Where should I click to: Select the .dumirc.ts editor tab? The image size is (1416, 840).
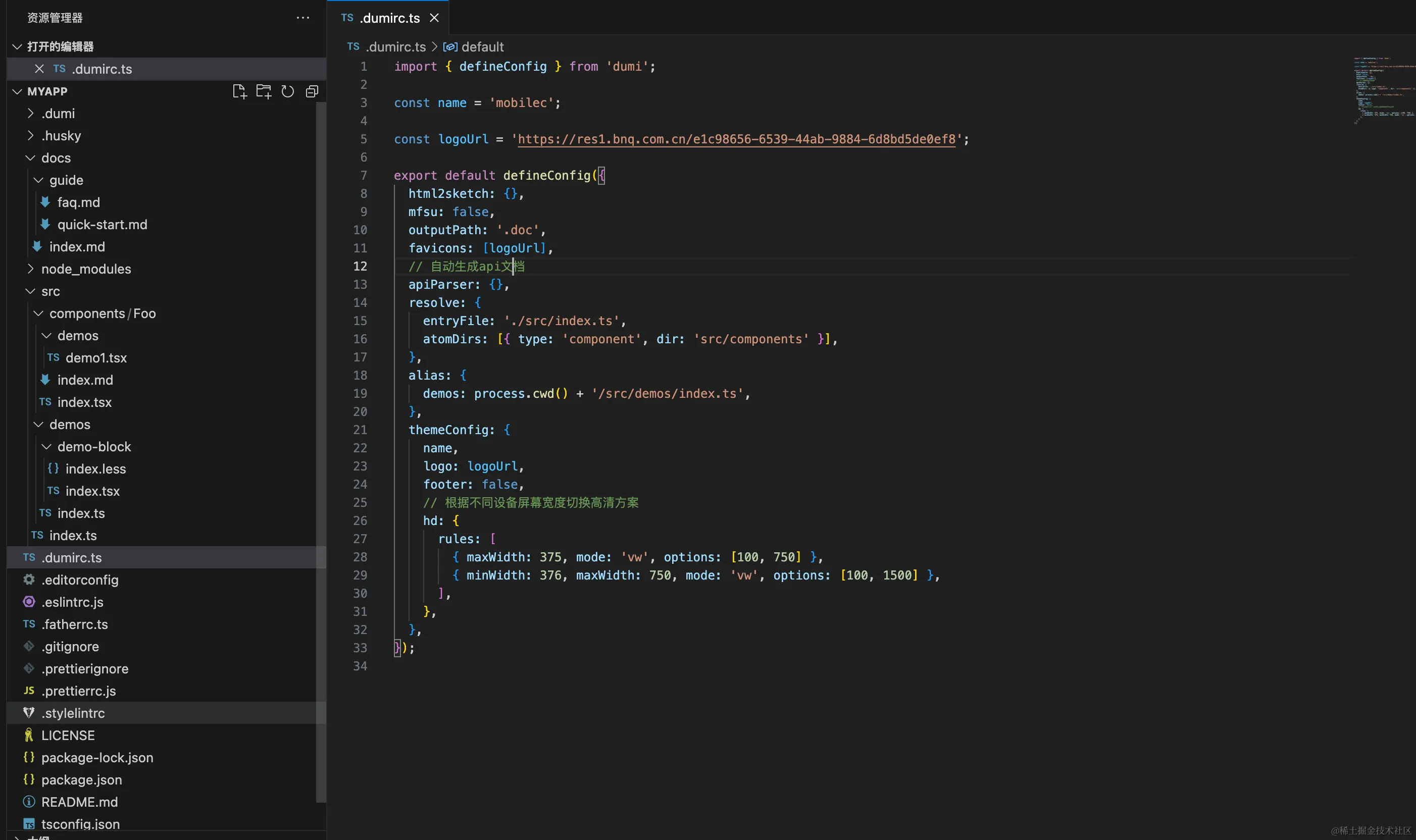pyautogui.click(x=389, y=18)
